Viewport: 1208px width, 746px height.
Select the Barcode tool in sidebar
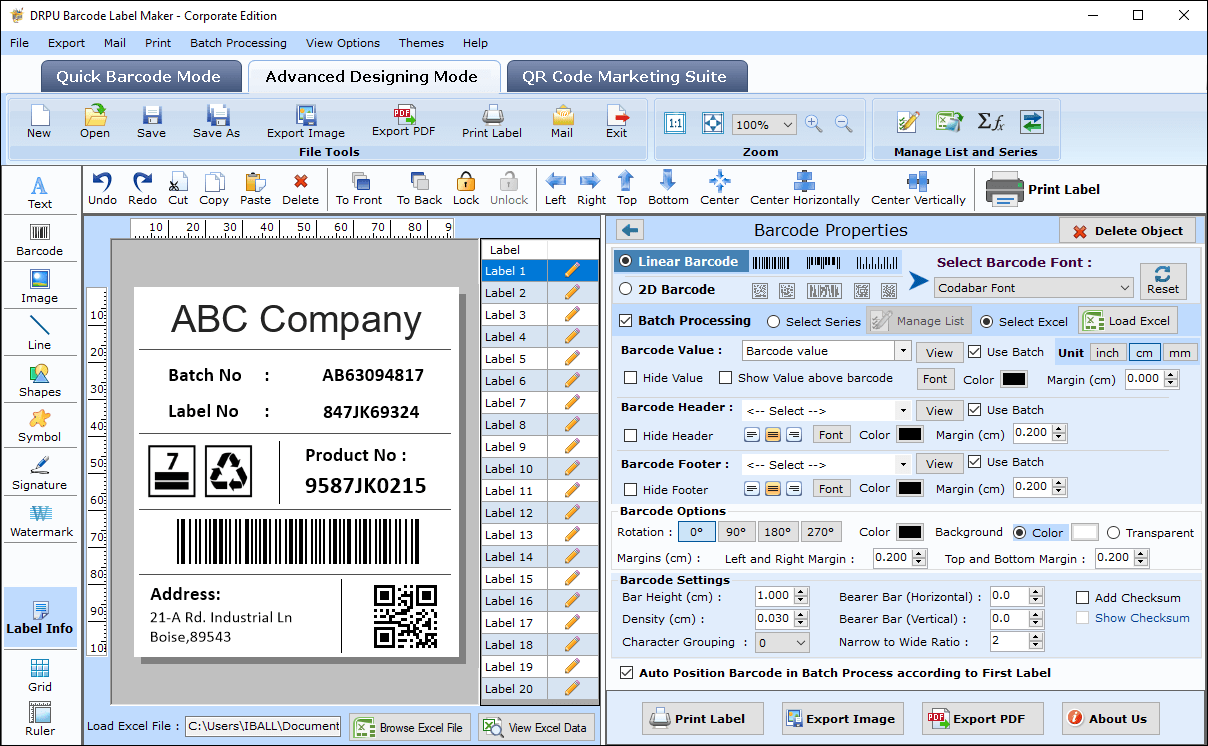click(x=40, y=240)
